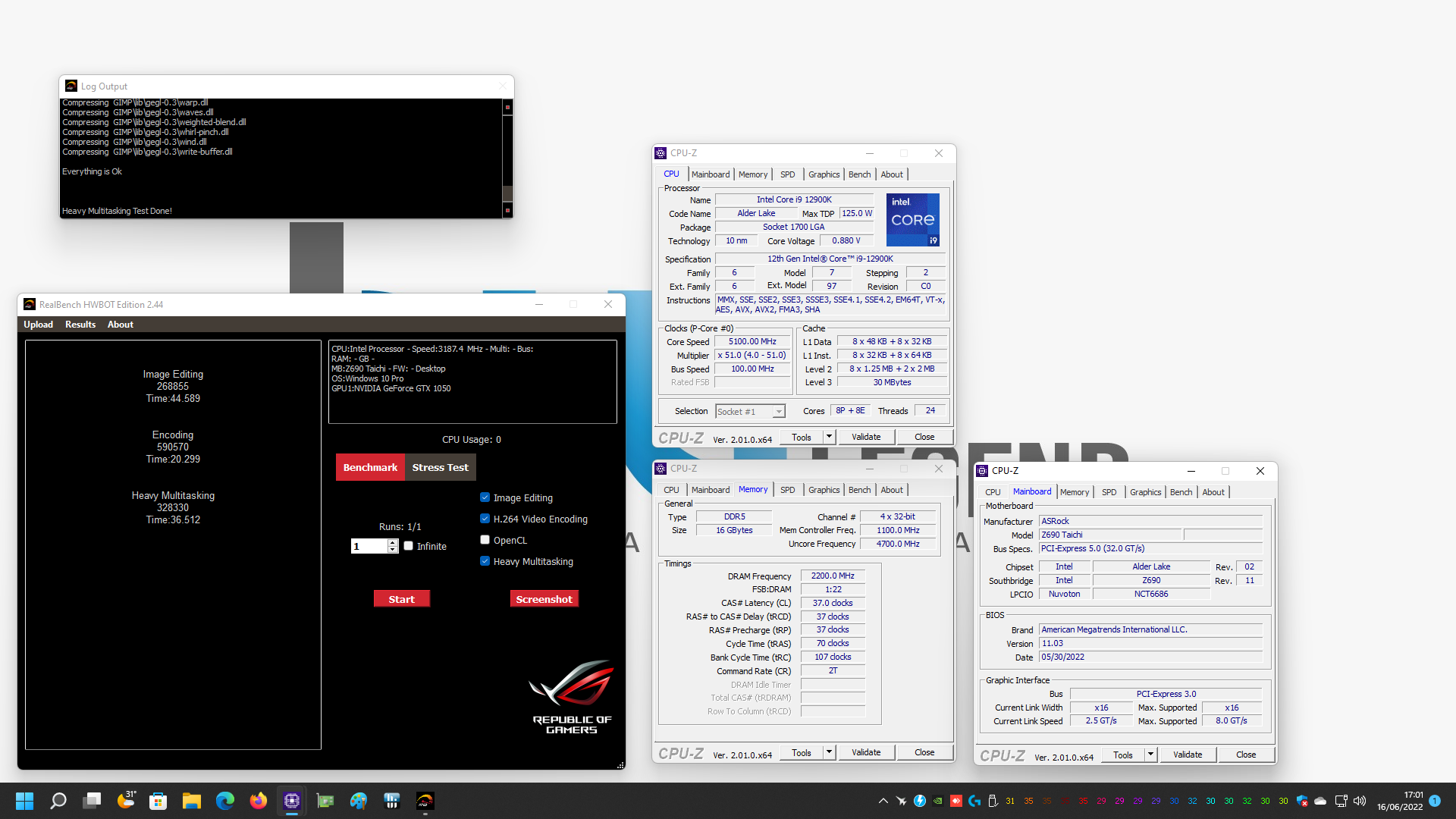Open File Explorer from the taskbar
The image size is (1456, 819).
[x=192, y=801]
